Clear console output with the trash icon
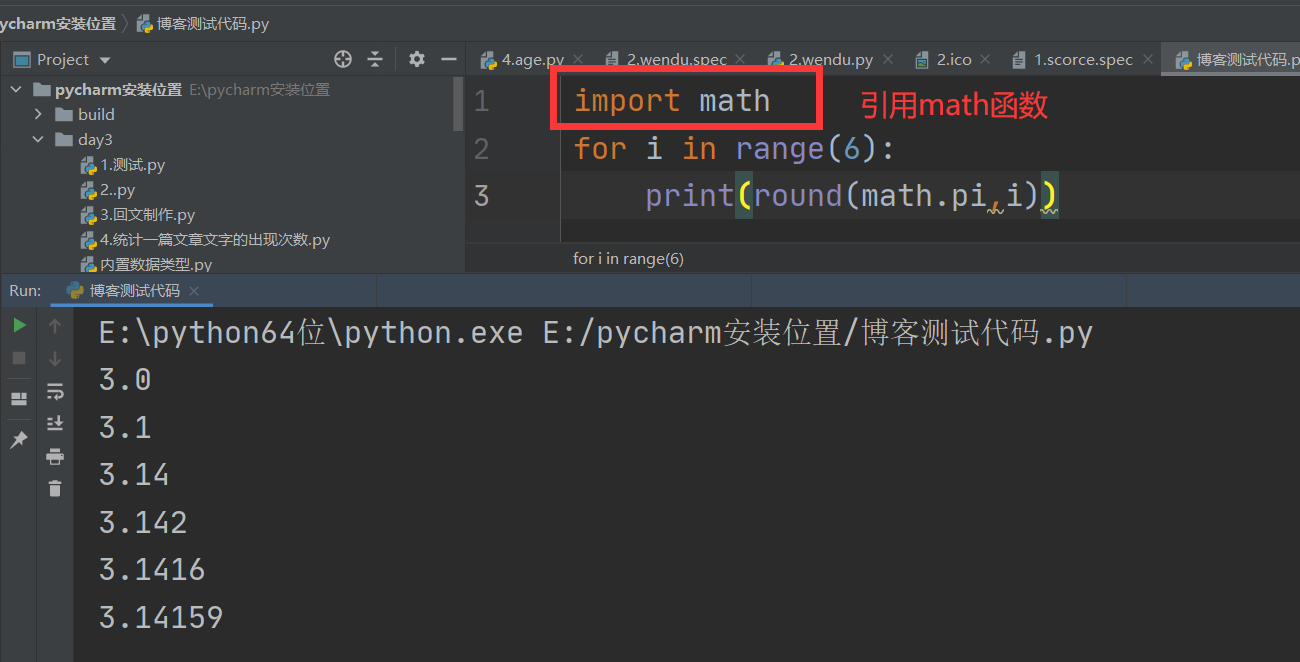1300x662 pixels. [x=55, y=488]
